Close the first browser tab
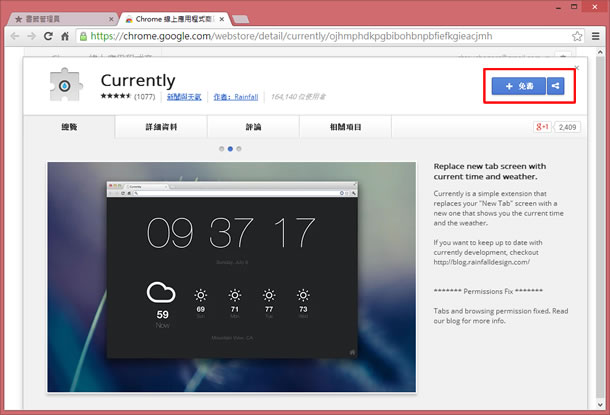The height and width of the screenshot is (415, 610). pyautogui.click(x=111, y=19)
